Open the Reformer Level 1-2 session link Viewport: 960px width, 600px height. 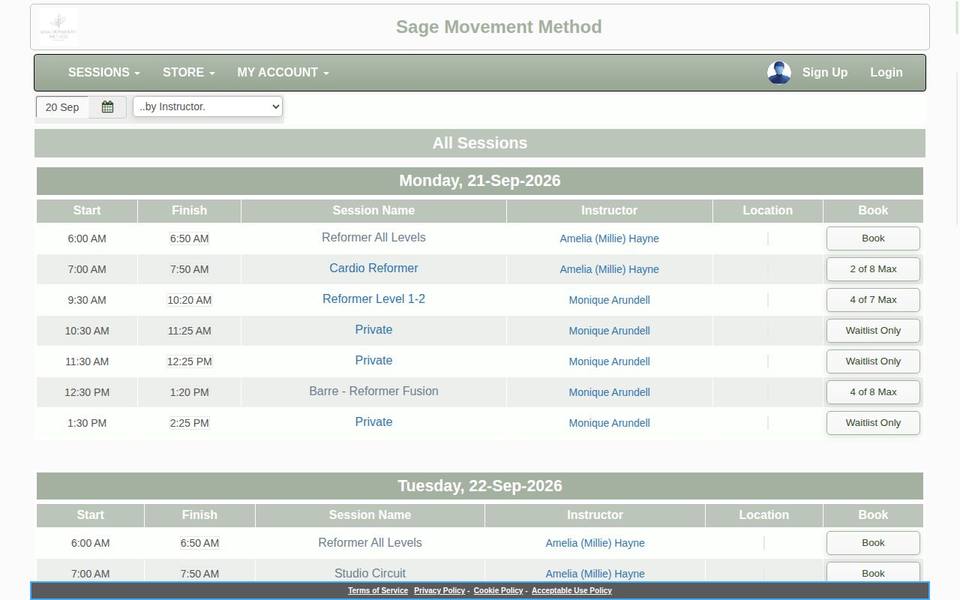point(373,299)
